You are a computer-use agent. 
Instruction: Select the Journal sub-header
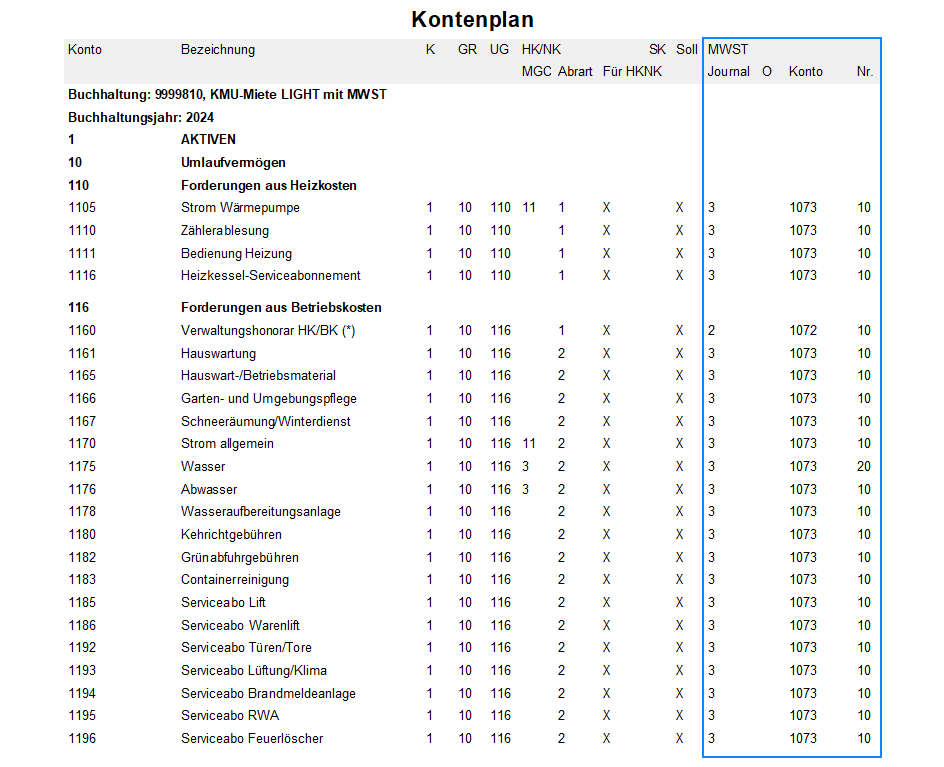pos(728,72)
